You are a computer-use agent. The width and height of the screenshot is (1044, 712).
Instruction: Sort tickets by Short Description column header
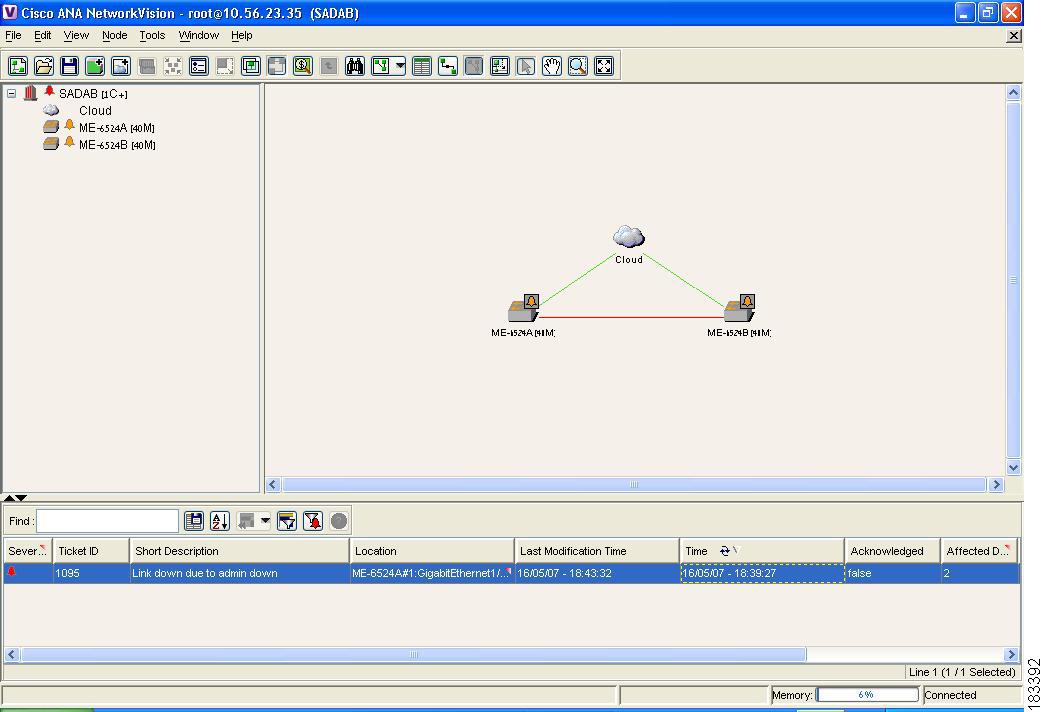click(240, 551)
